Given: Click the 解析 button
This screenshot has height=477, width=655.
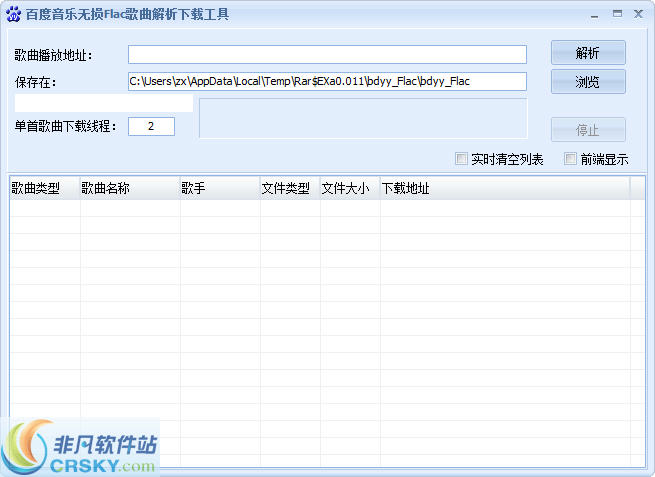Looking at the screenshot, I should [x=588, y=53].
